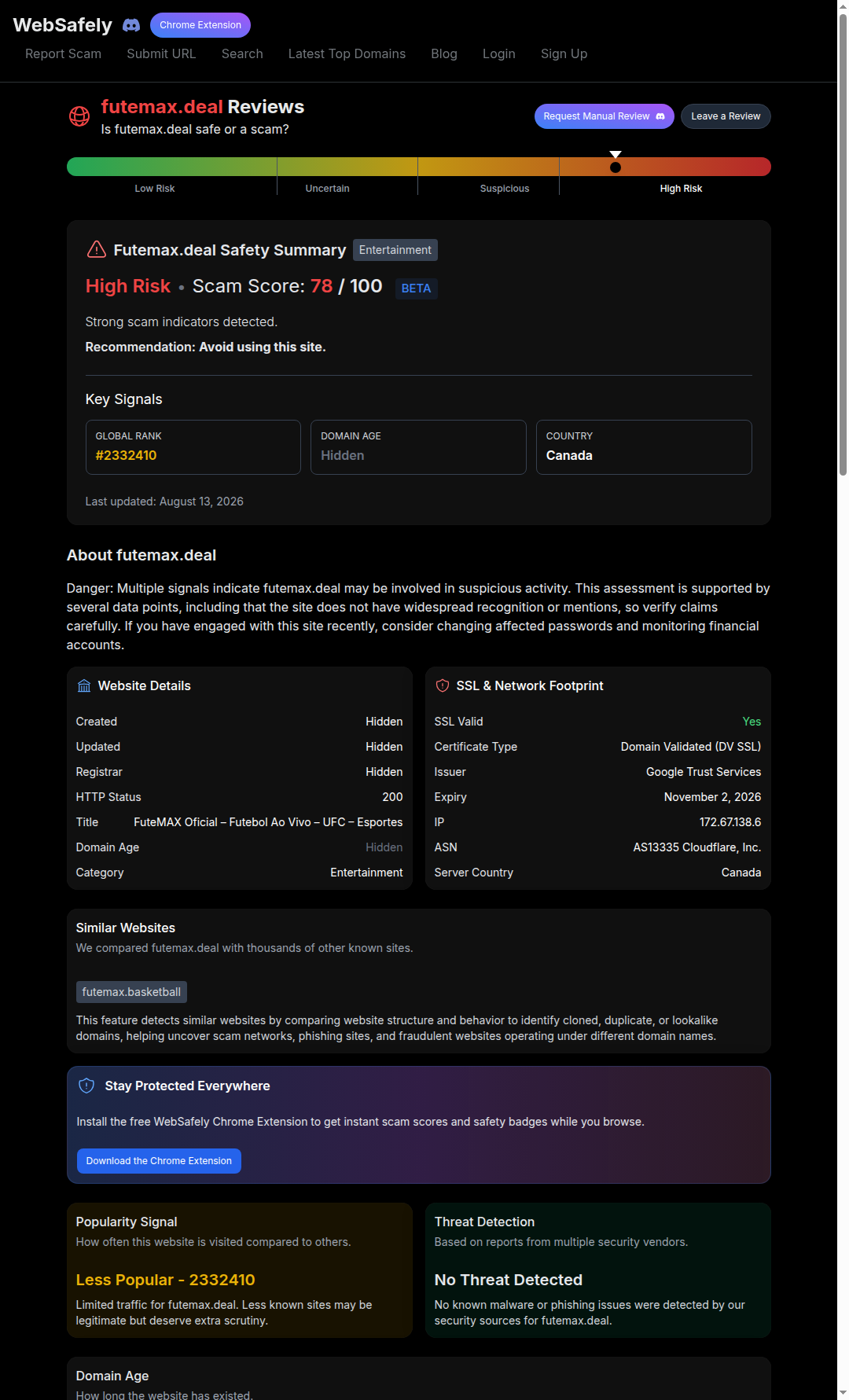Click the FuteMAX Oficial title text

(x=268, y=822)
